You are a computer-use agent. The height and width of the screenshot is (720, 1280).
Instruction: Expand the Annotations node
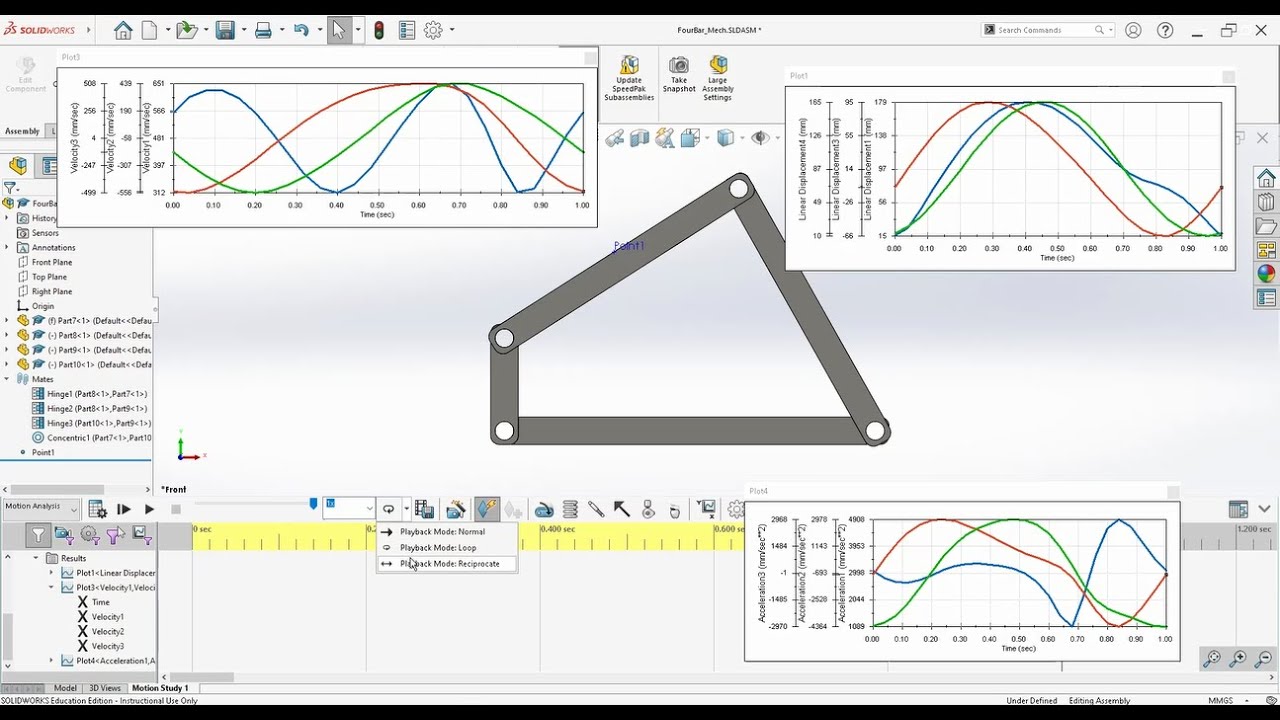[x=8, y=247]
